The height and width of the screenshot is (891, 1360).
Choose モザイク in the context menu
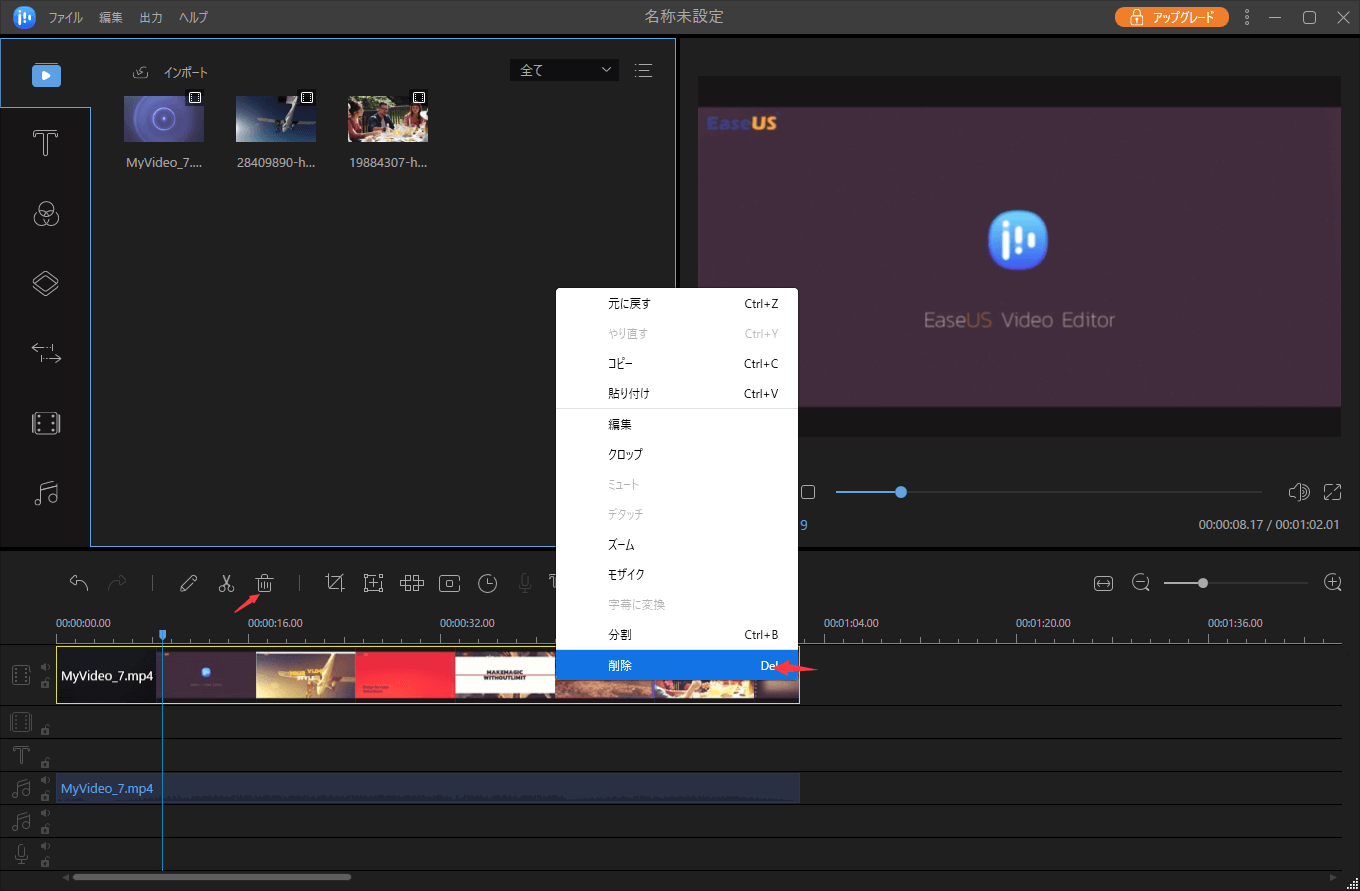(x=677, y=575)
